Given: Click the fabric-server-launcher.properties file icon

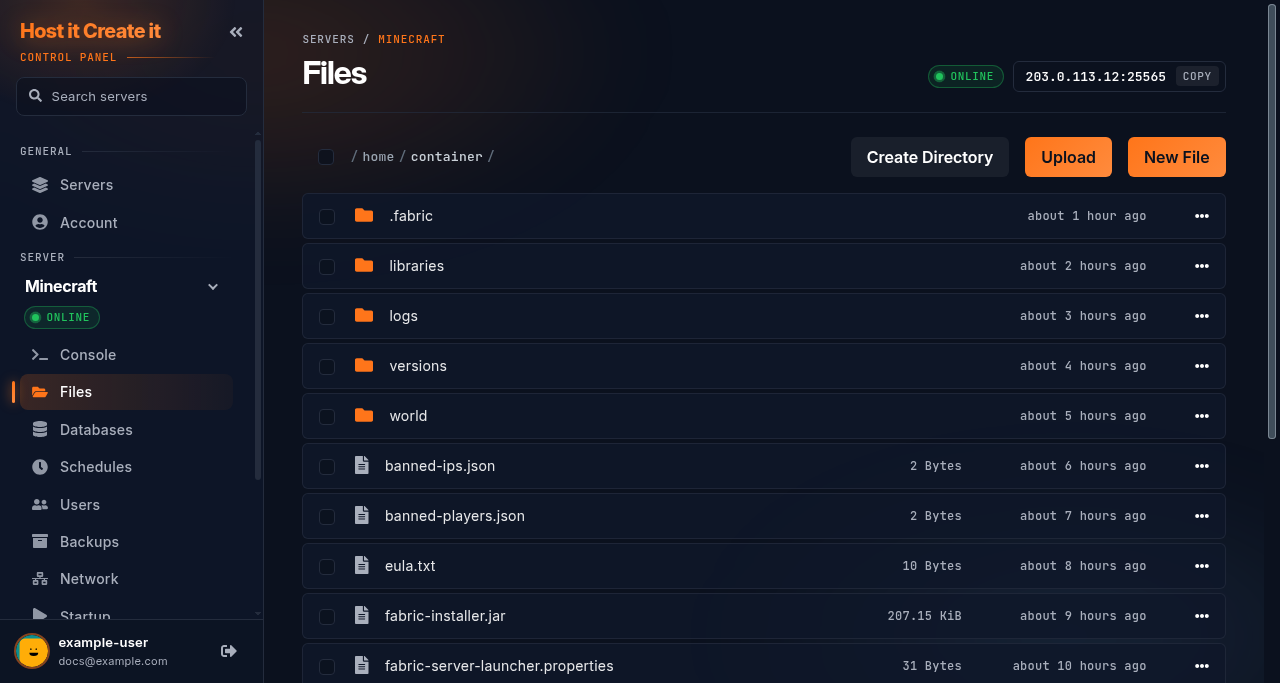Looking at the screenshot, I should (x=362, y=665).
